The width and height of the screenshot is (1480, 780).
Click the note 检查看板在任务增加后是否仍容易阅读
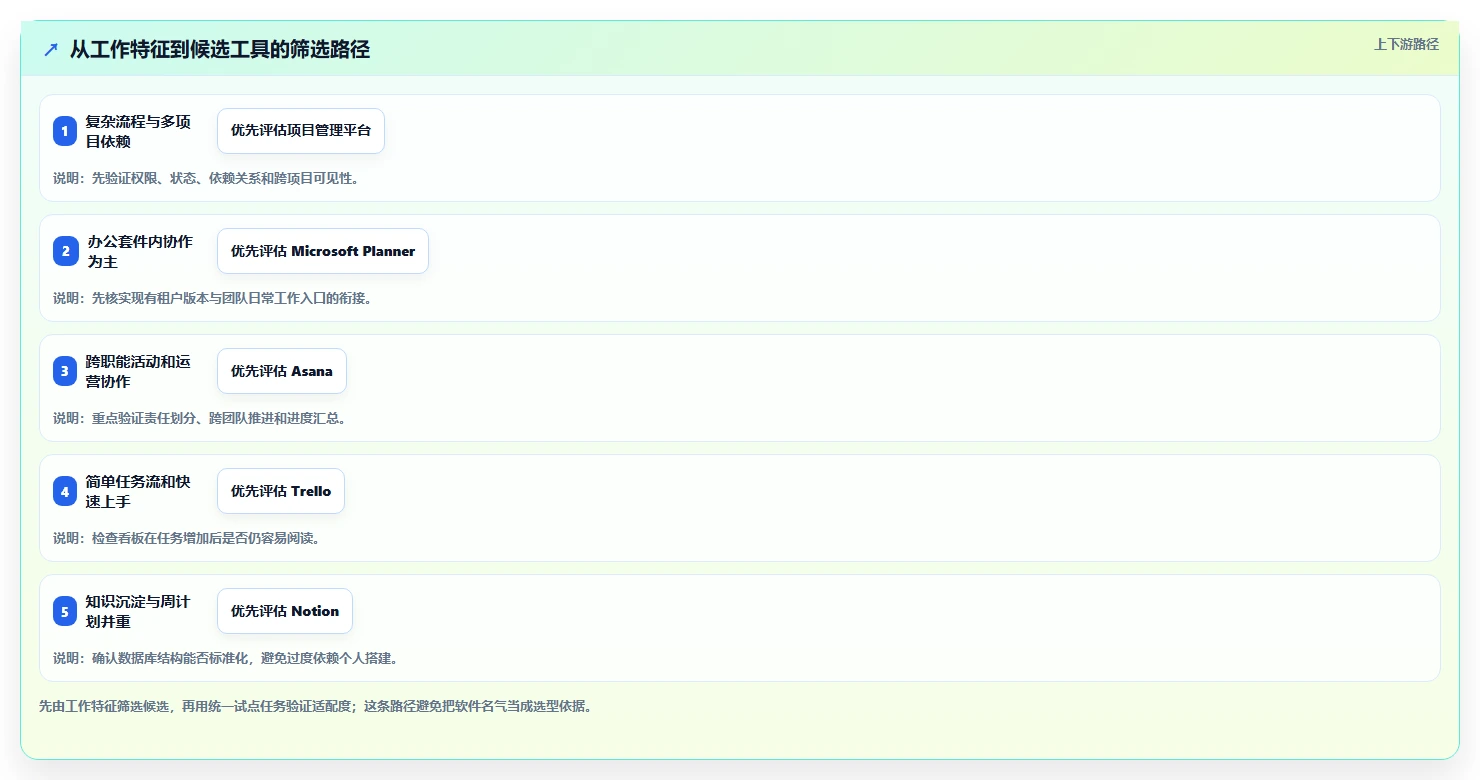tap(187, 538)
